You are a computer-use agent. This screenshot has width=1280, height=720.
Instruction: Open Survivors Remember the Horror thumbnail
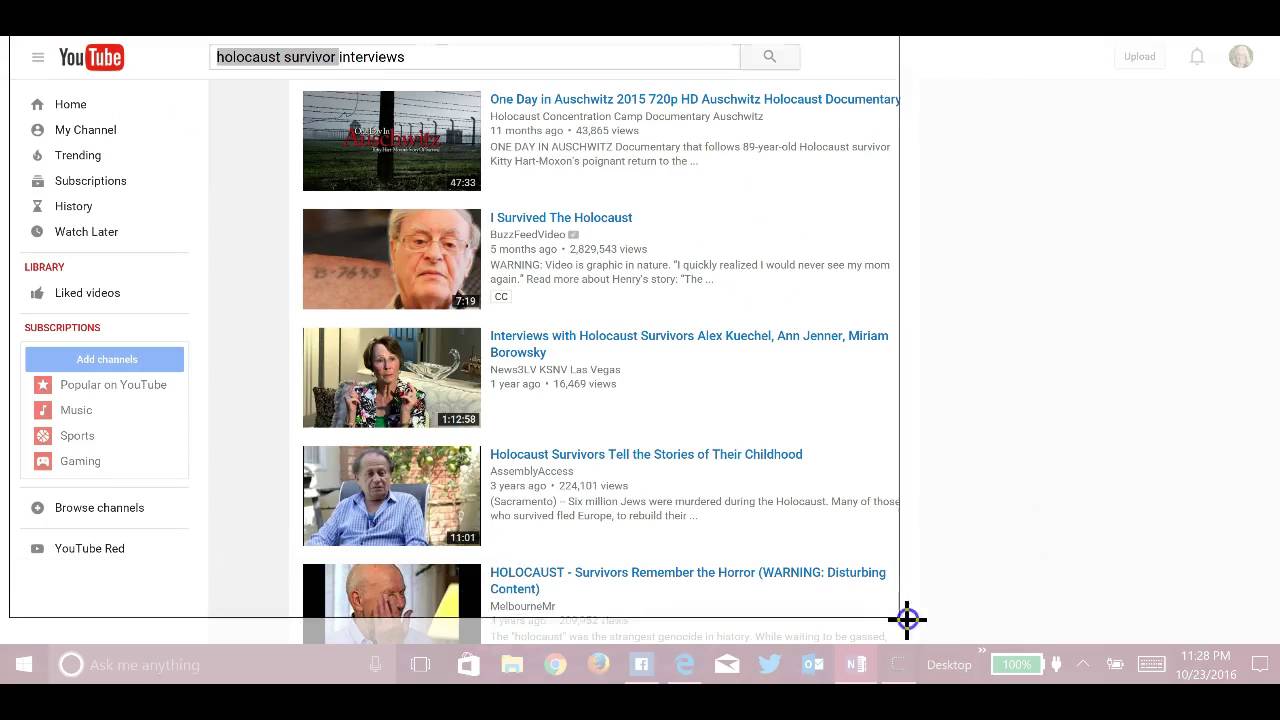392,604
